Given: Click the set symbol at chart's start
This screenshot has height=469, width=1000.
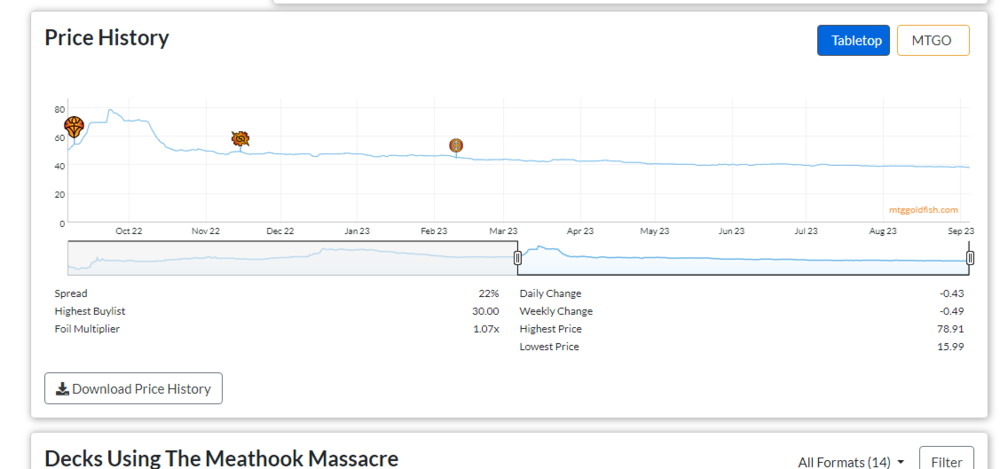Looking at the screenshot, I should coord(74,127).
